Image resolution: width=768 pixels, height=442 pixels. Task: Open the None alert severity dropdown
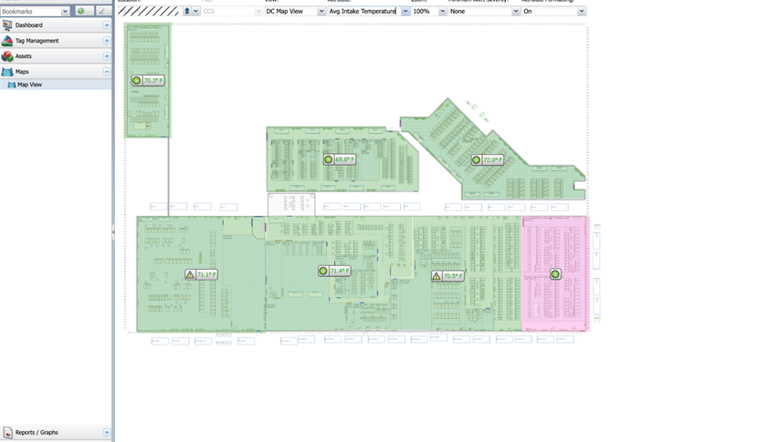point(516,11)
